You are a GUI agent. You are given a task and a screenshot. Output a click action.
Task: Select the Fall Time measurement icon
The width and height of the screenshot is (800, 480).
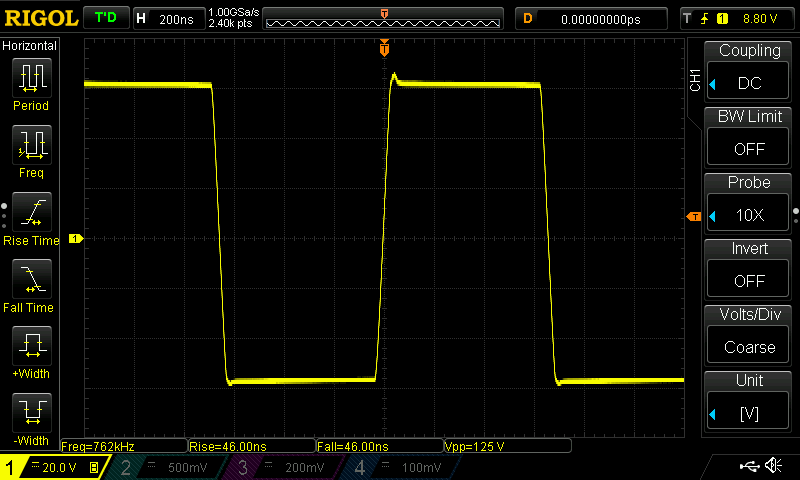pos(32,279)
